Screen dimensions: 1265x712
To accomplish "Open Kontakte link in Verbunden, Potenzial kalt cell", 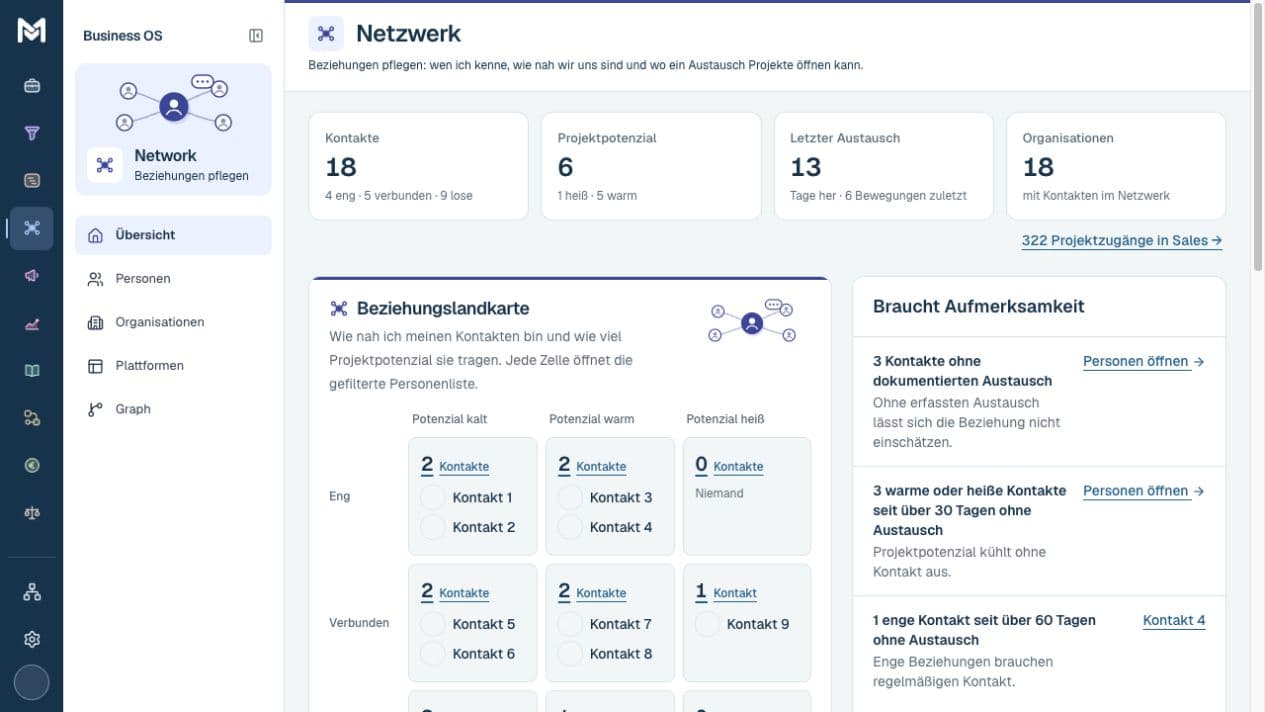I will point(464,593).
